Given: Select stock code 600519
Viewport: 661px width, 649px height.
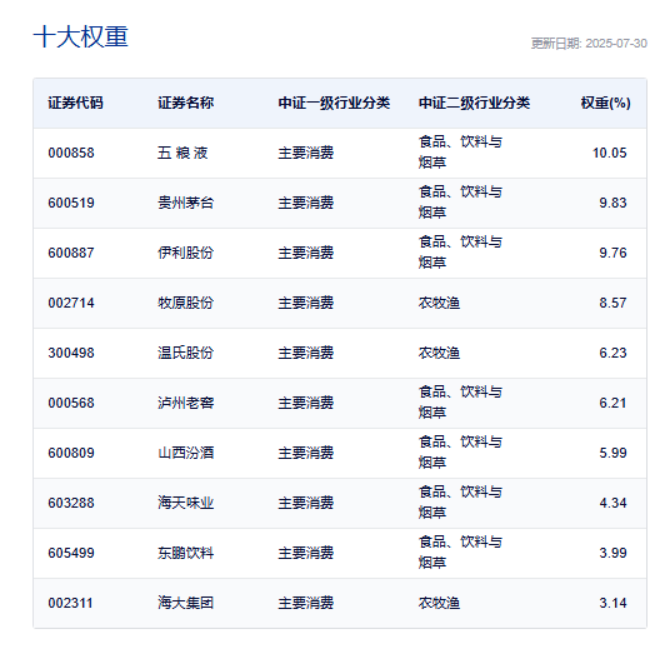Looking at the screenshot, I should point(71,203).
